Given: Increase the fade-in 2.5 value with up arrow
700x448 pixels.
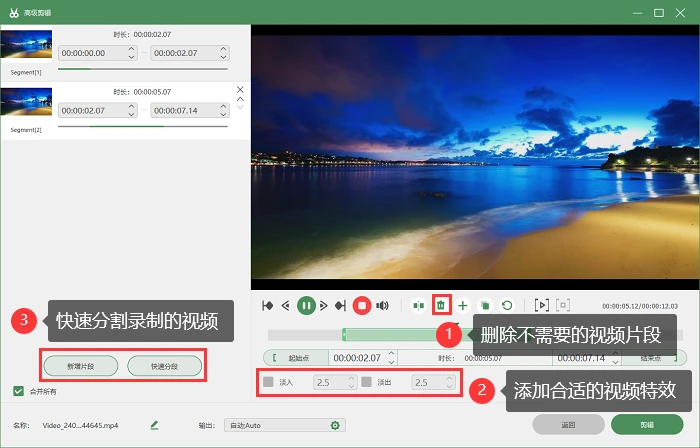Looking at the screenshot, I should (x=351, y=378).
